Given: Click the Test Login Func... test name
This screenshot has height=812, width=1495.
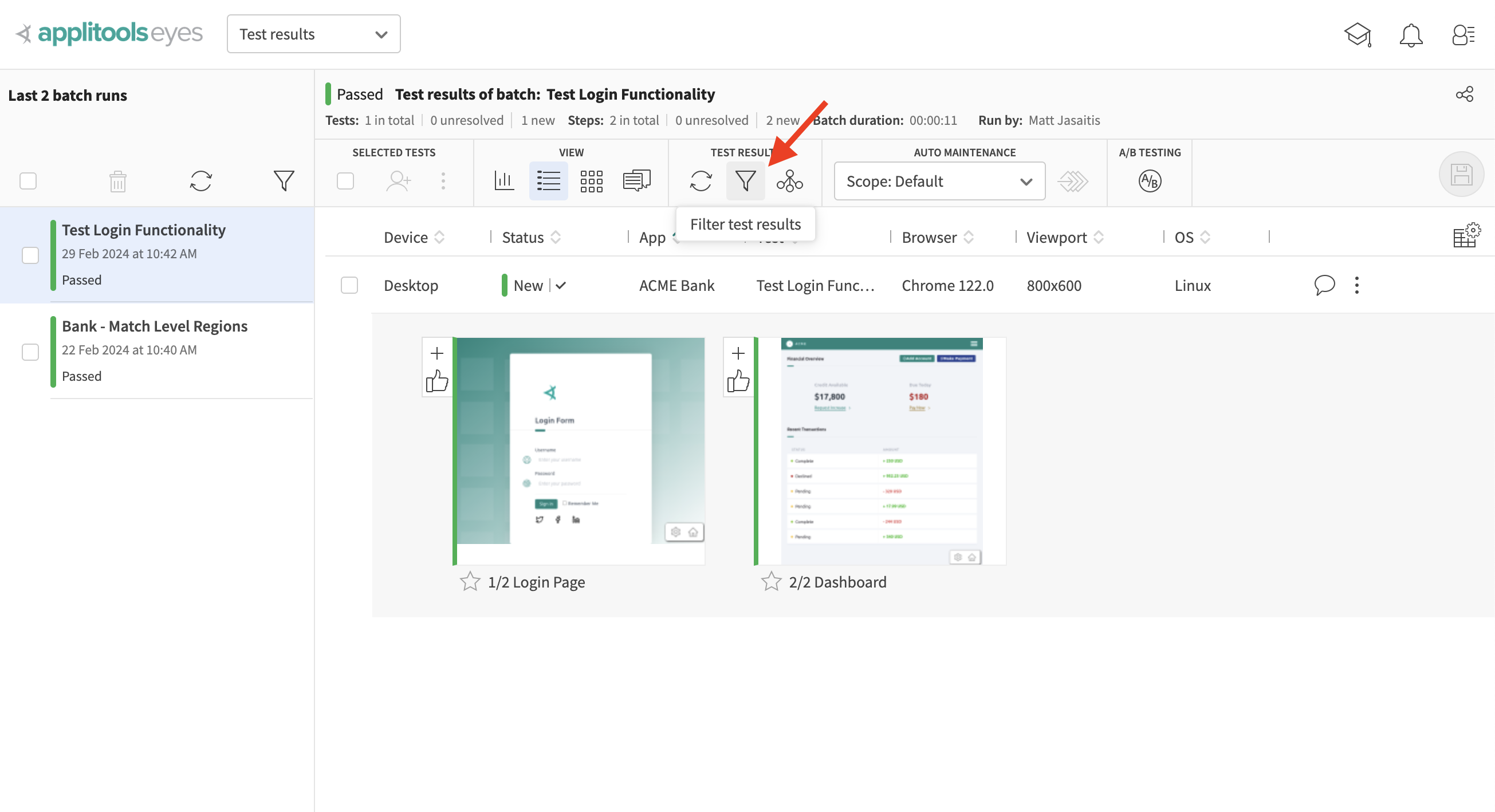Looking at the screenshot, I should (815, 285).
